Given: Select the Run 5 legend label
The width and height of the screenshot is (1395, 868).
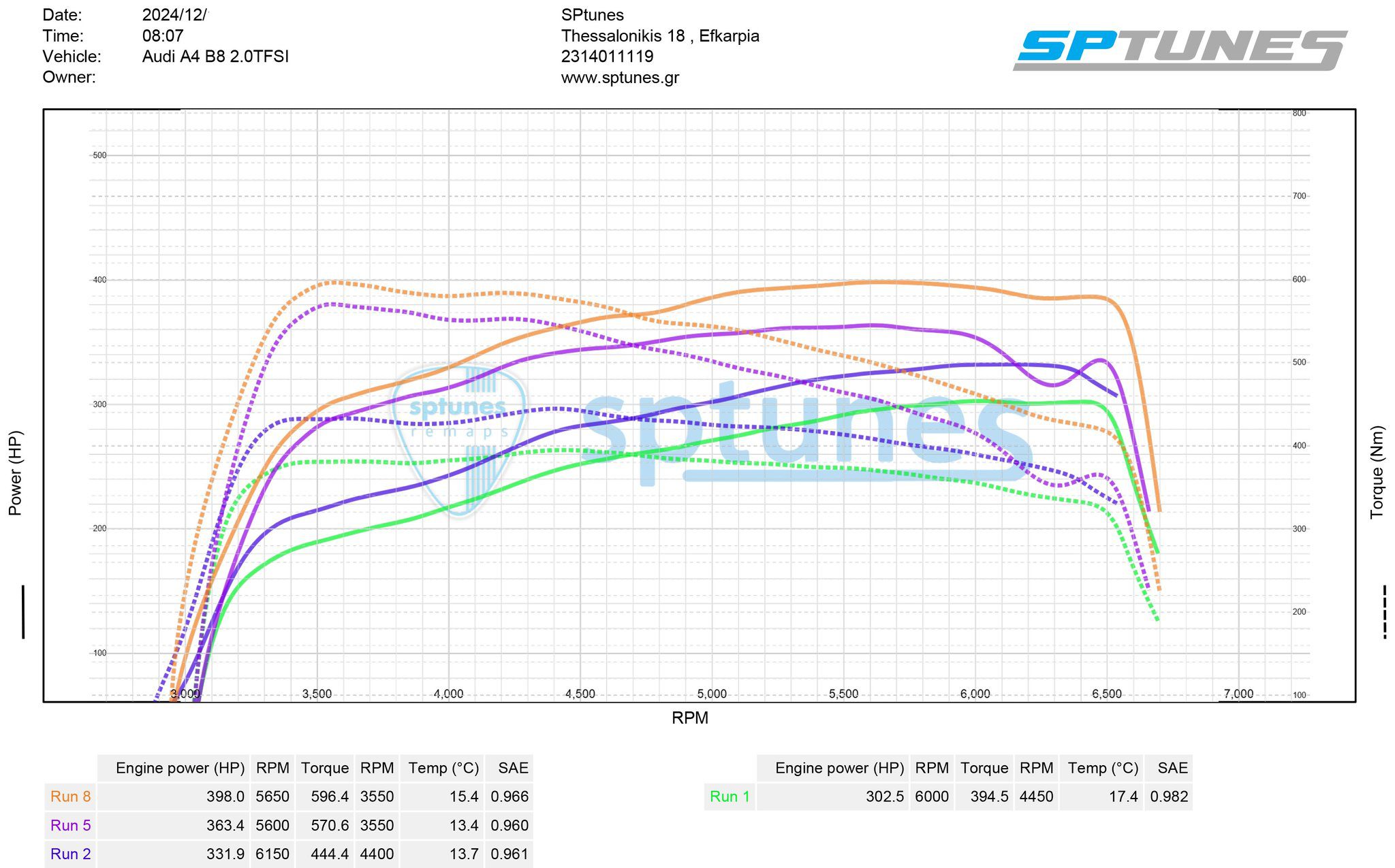Looking at the screenshot, I should (x=70, y=825).
